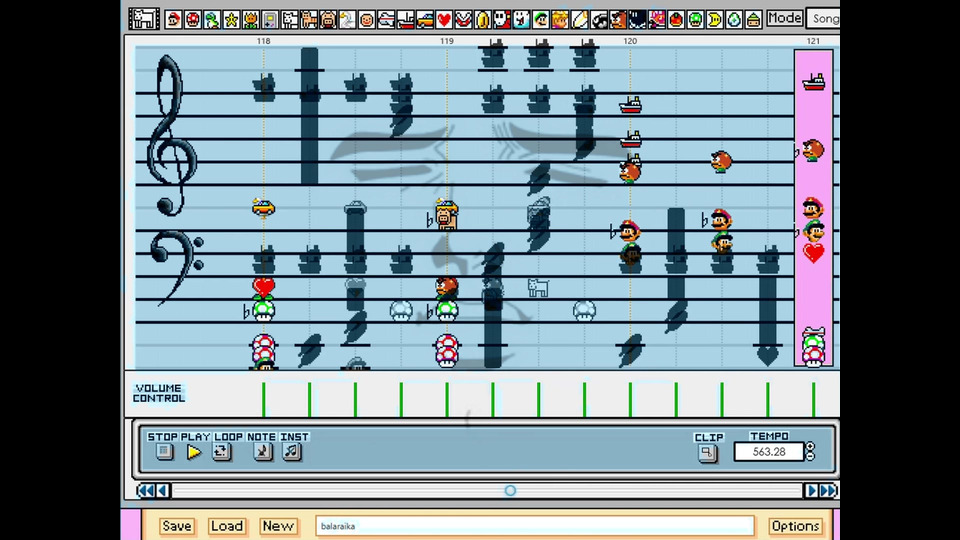Click measure number 120 marker
Viewport: 960px width, 540px height.
click(630, 41)
